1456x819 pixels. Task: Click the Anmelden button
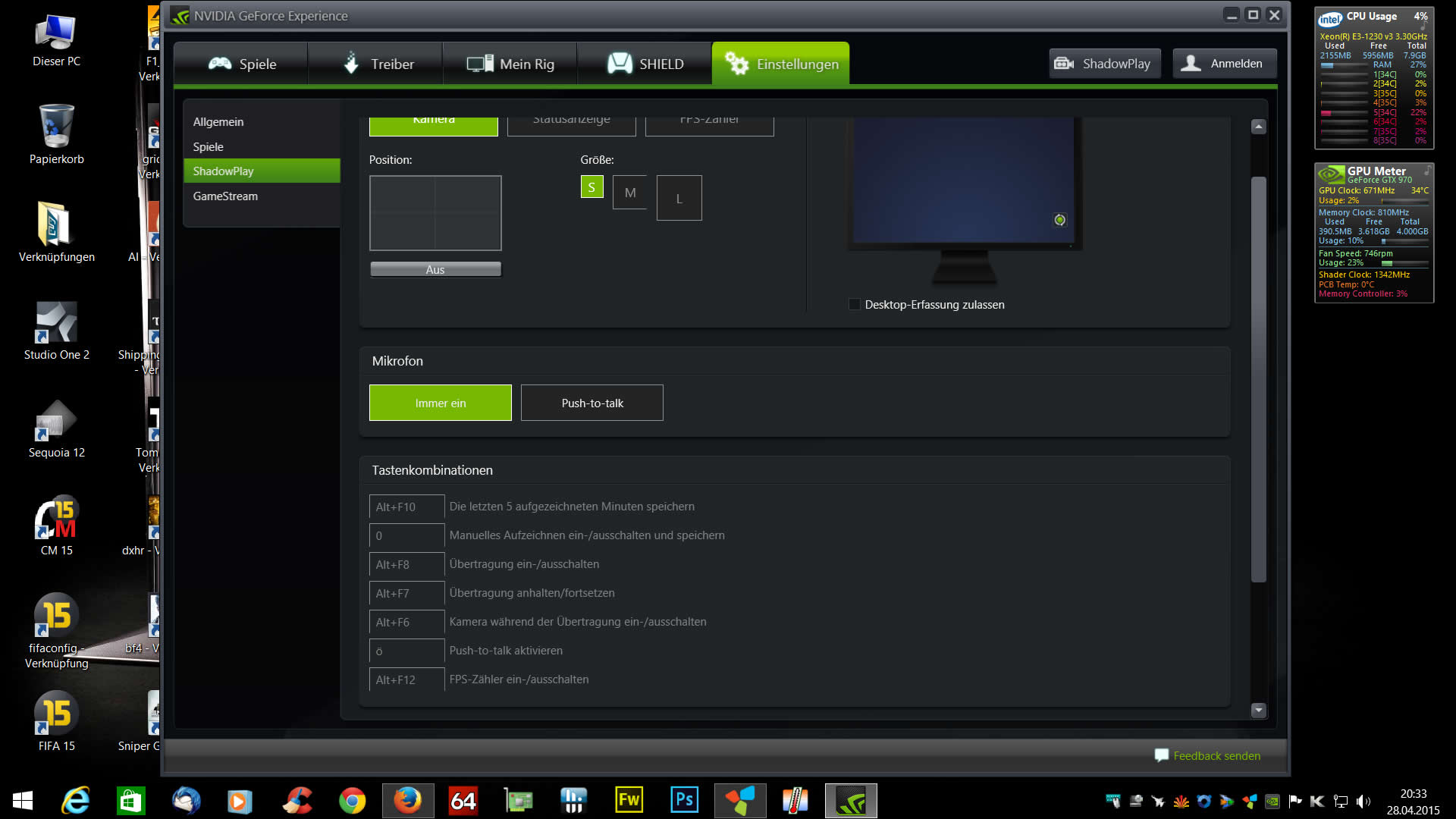tap(1225, 64)
